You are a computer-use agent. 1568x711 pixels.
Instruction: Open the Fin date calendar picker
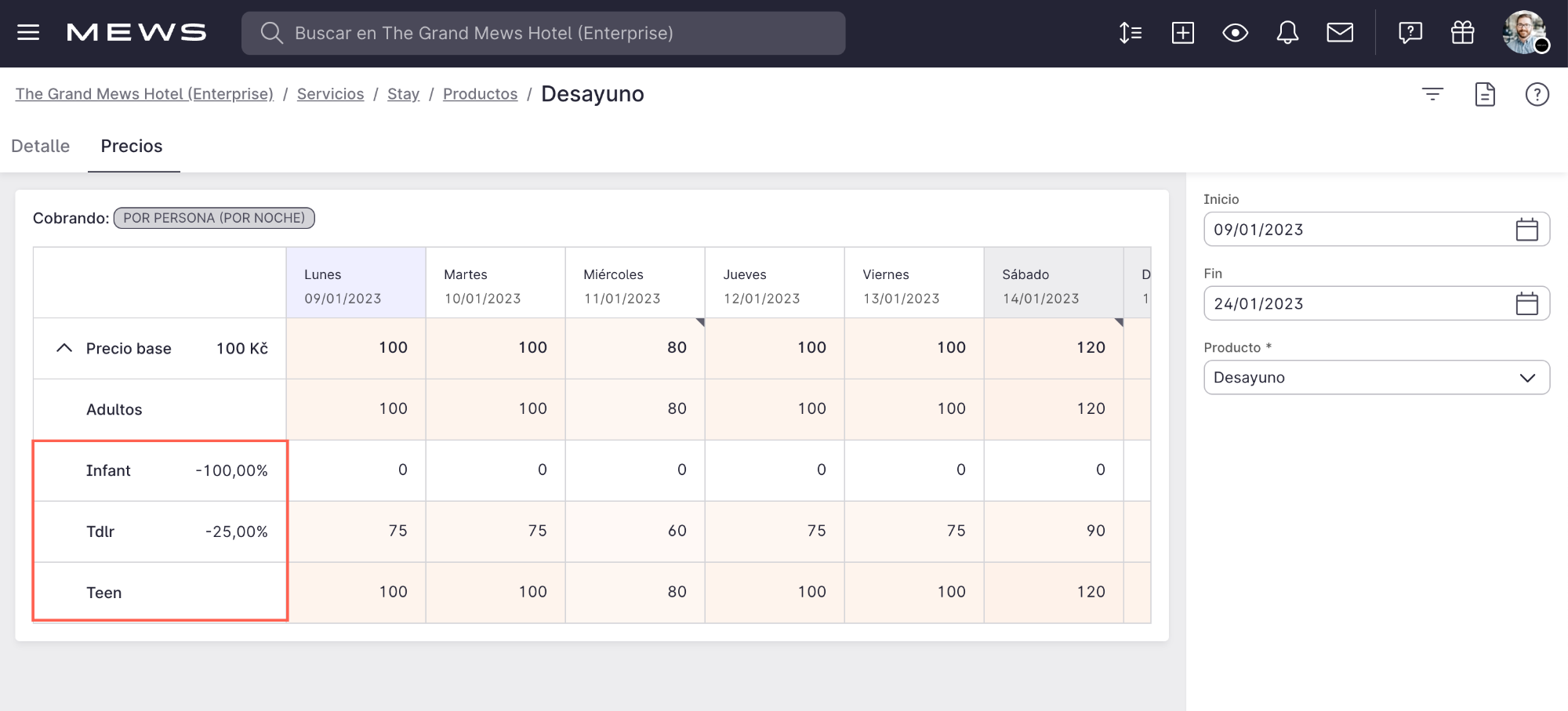coord(1526,304)
